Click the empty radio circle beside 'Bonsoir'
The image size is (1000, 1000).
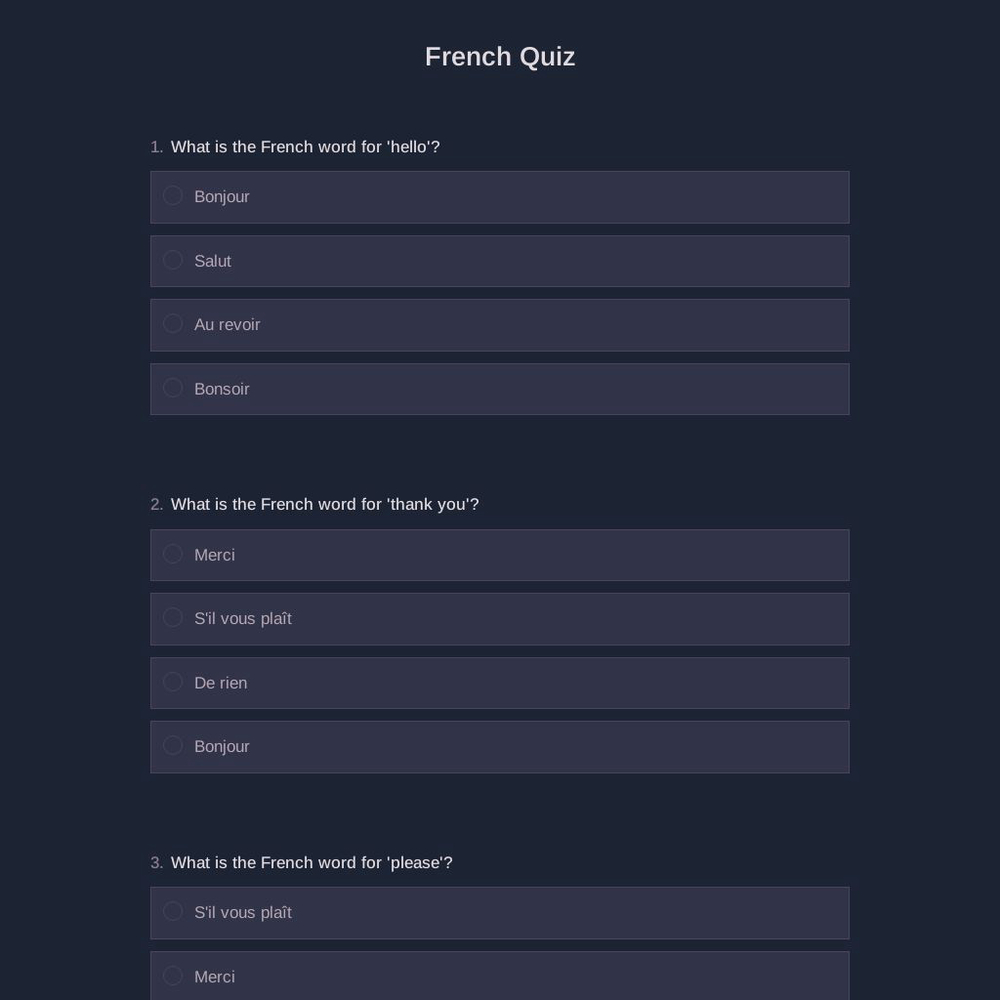pos(172,387)
